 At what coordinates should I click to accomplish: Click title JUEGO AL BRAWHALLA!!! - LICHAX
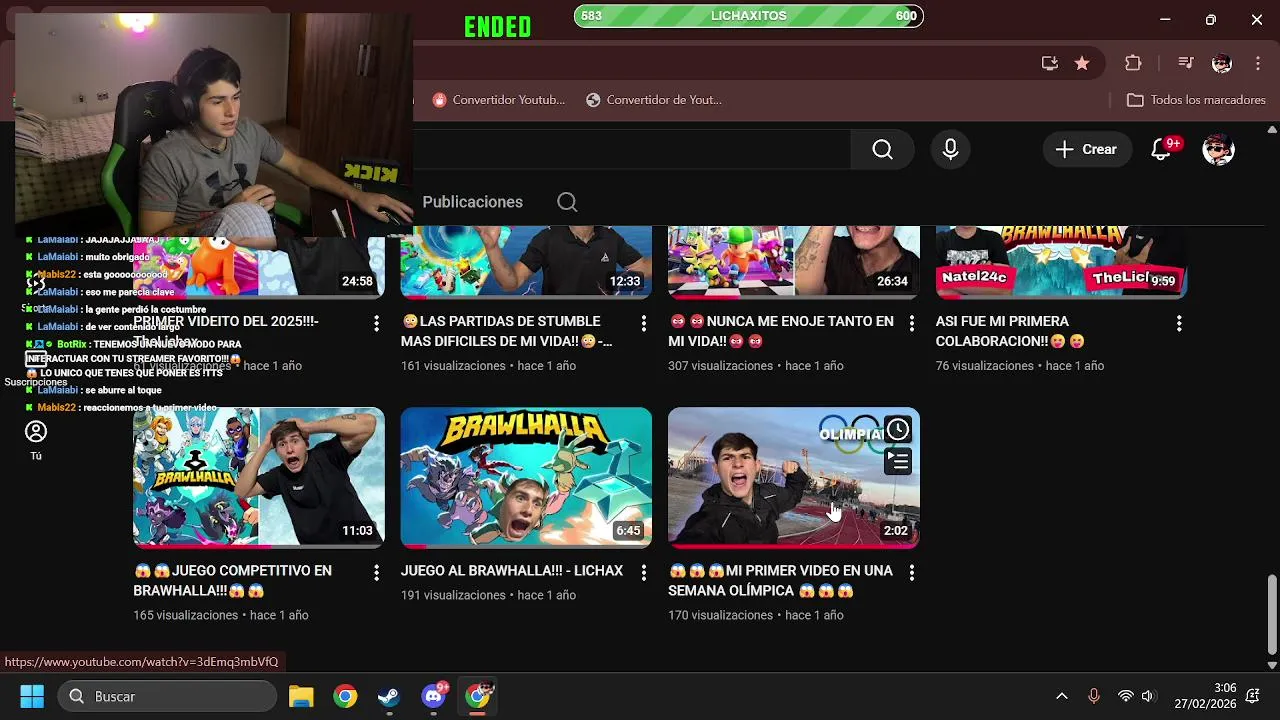tap(512, 571)
